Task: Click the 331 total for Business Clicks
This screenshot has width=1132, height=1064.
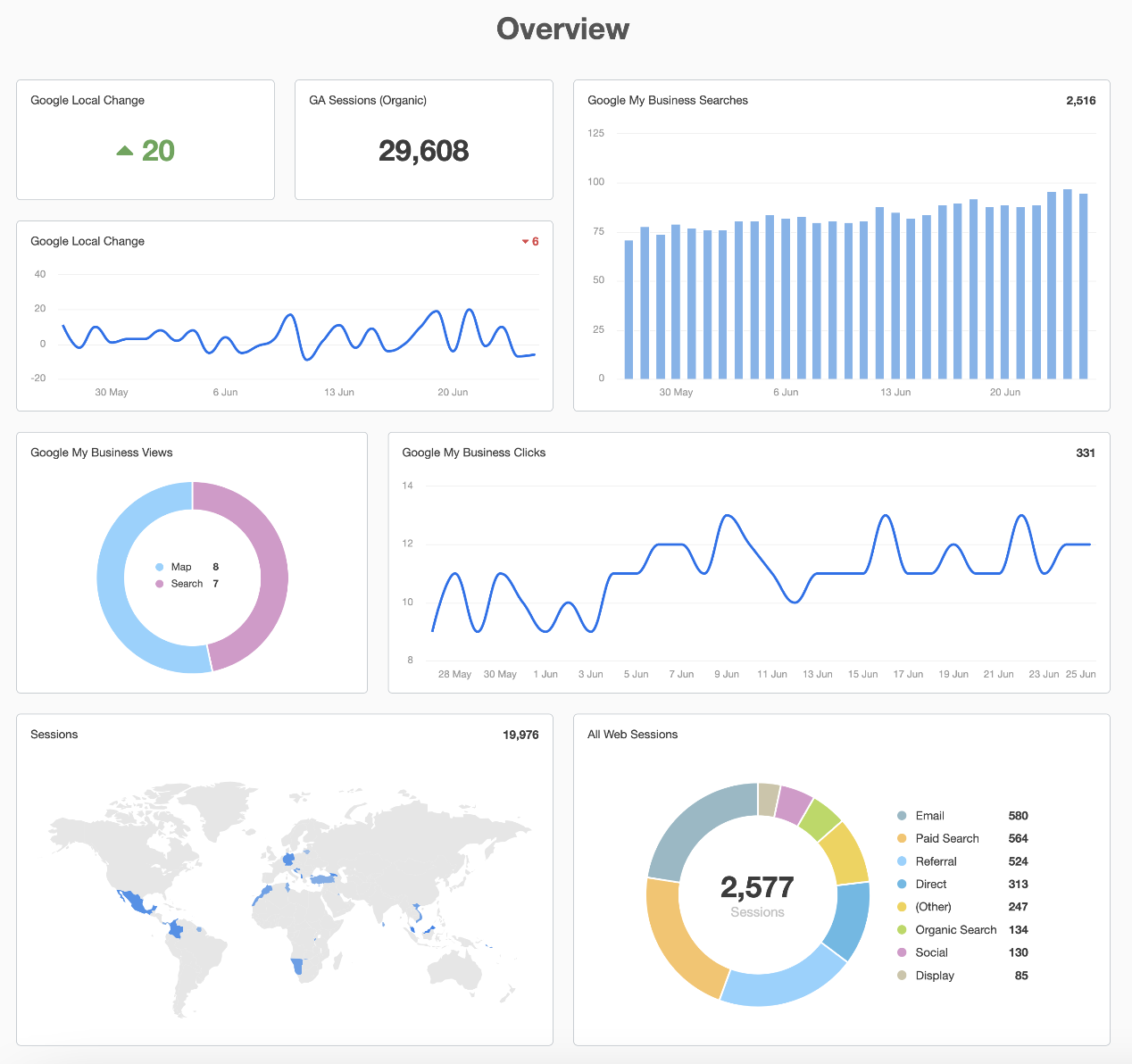Action: (x=1085, y=453)
